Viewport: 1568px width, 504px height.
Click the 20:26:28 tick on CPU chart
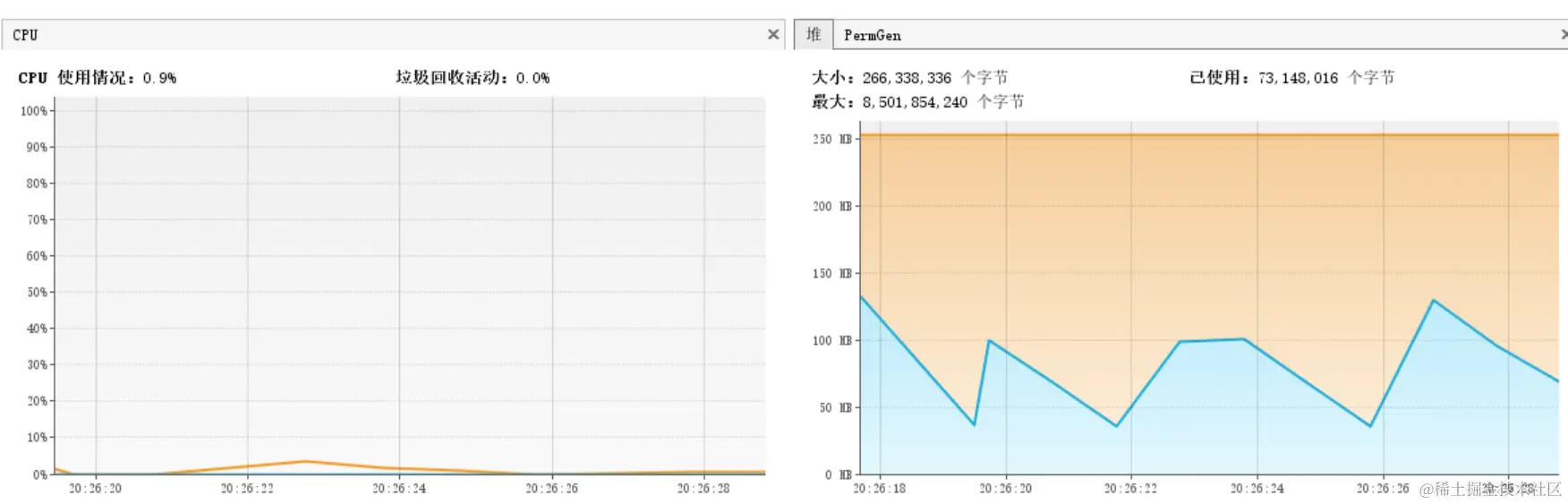tap(703, 489)
